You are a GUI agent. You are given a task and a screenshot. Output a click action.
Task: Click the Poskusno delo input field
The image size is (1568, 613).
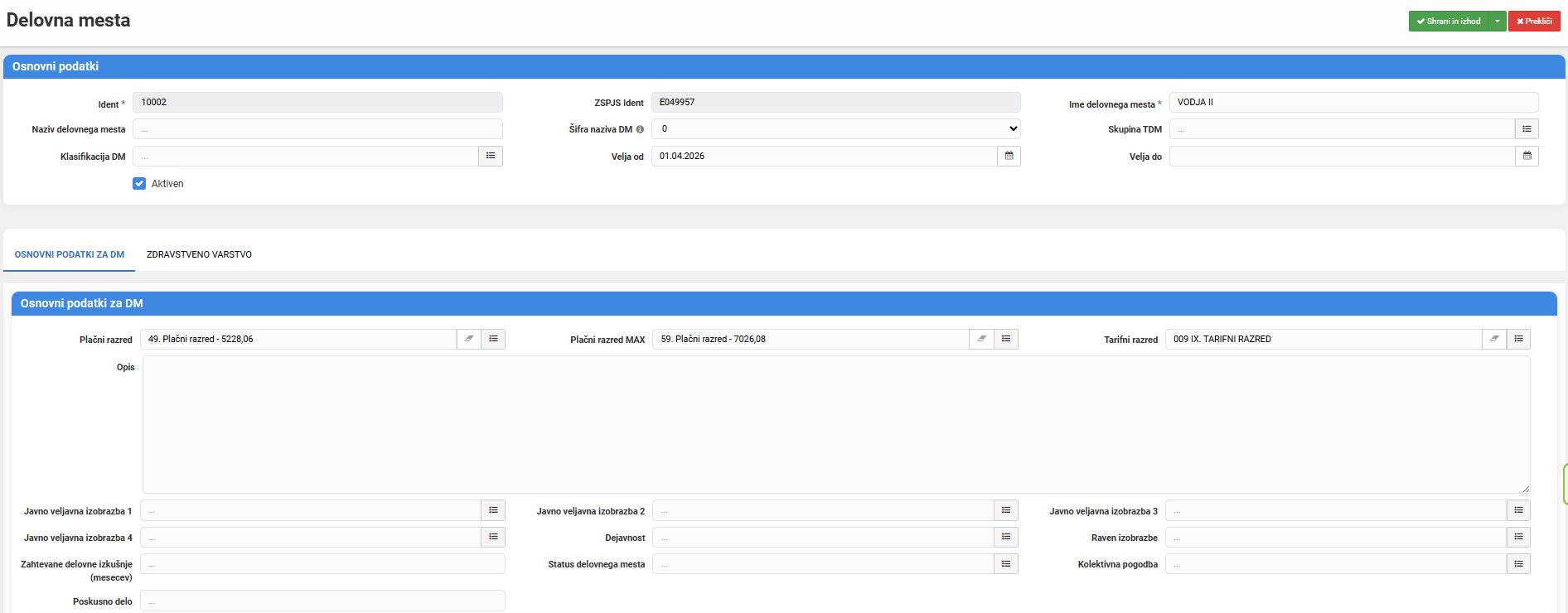point(322,601)
